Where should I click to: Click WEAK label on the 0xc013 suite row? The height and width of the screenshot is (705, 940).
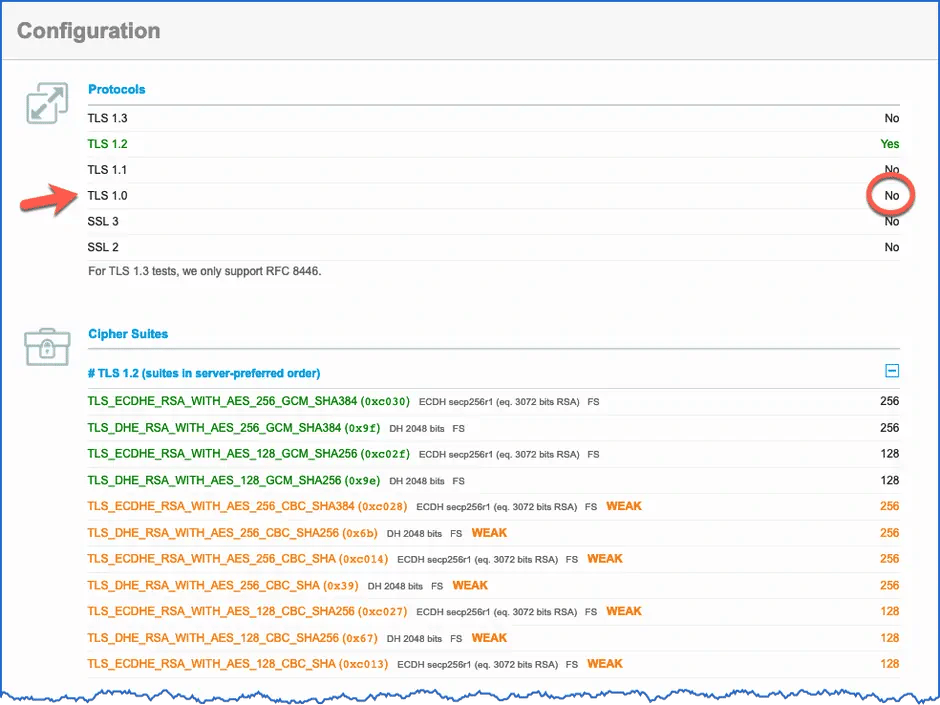tap(604, 664)
